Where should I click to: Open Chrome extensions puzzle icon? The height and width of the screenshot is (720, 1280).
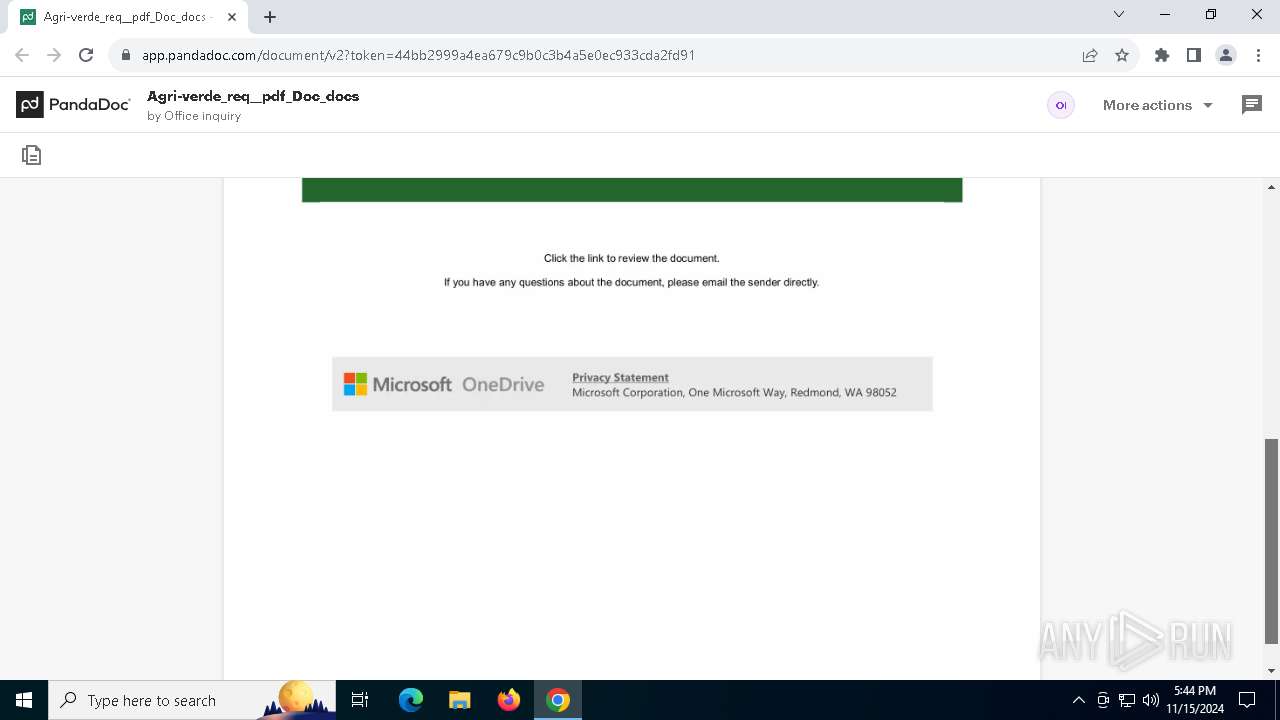tap(1162, 55)
